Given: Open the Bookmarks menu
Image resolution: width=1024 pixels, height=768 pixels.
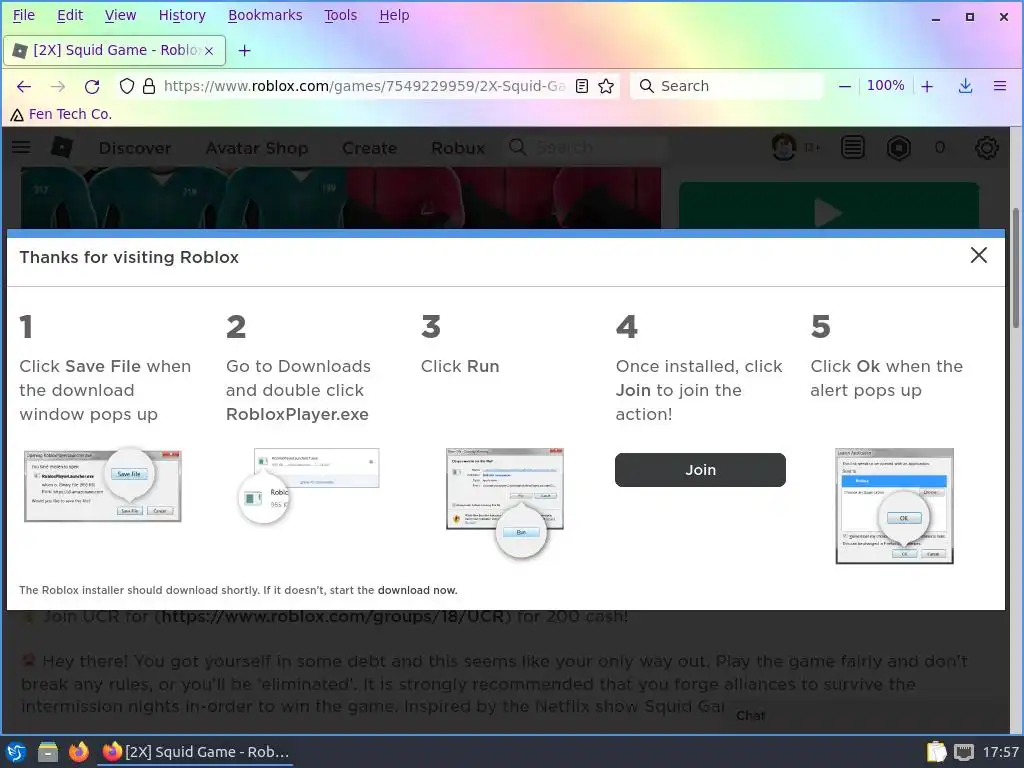Looking at the screenshot, I should (264, 15).
